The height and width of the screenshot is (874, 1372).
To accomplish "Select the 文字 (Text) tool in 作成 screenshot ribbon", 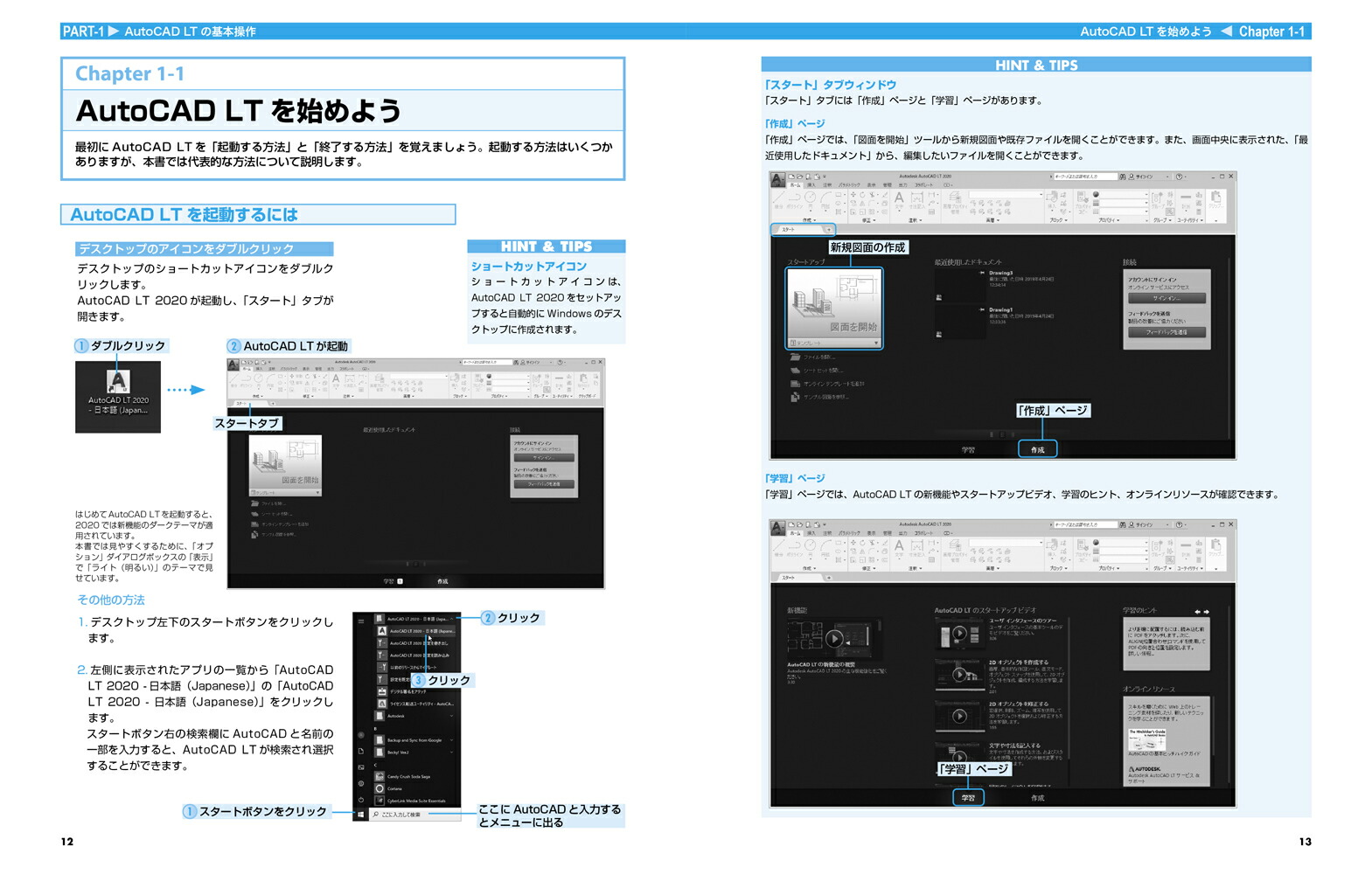I will pos(898,200).
